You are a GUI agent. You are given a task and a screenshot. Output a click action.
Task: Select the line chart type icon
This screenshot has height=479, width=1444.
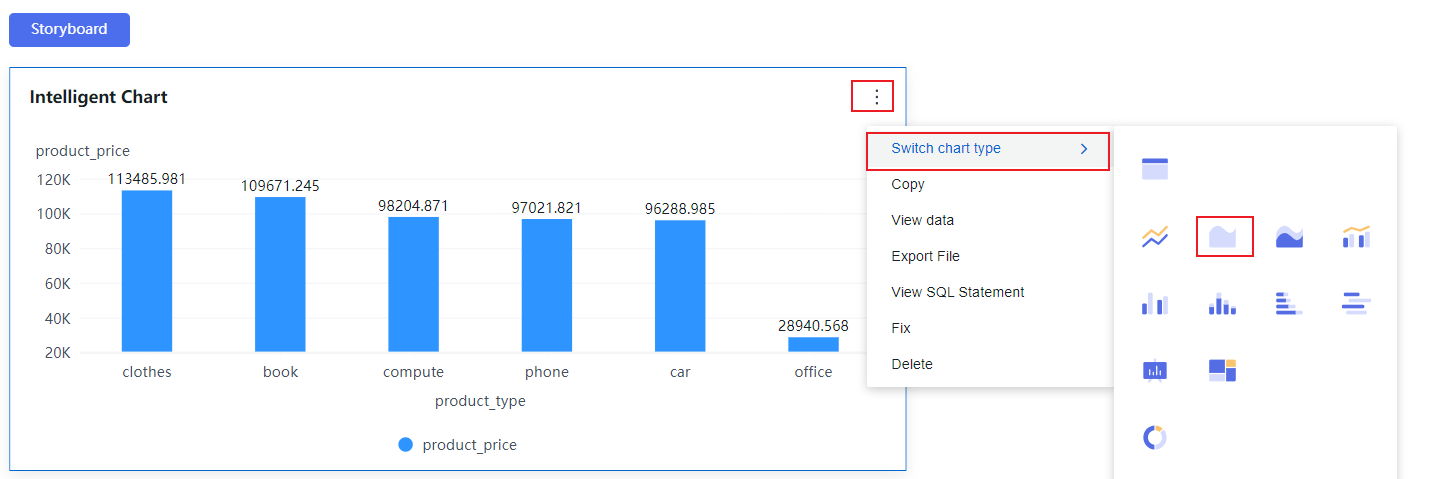point(1155,237)
